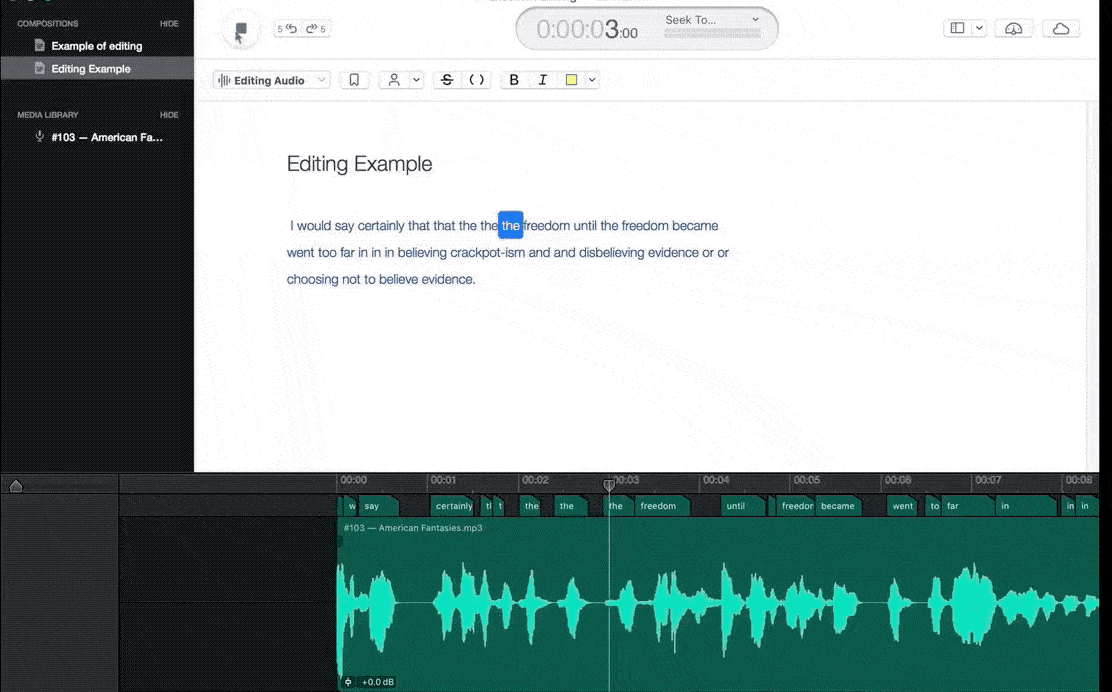The height and width of the screenshot is (692, 1112).
Task: Select the Example of editing composition
Action: [x=96, y=46]
